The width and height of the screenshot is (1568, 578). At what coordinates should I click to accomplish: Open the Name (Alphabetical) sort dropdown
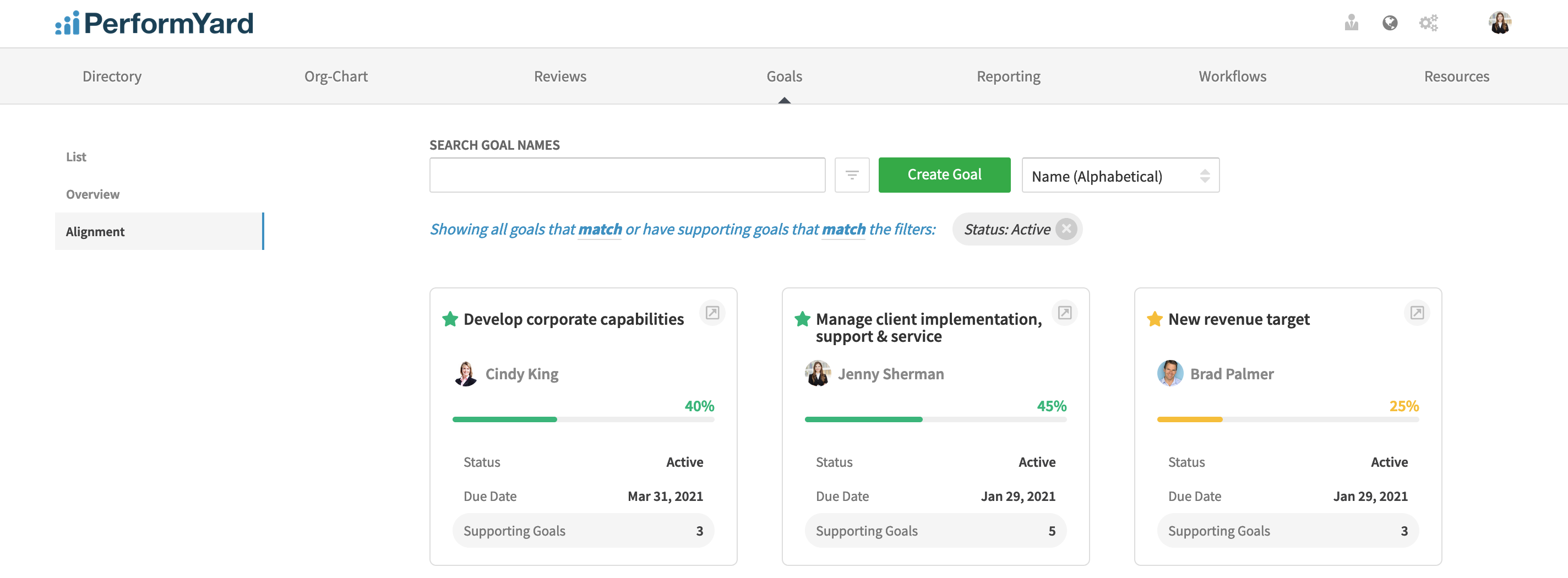(x=1120, y=176)
